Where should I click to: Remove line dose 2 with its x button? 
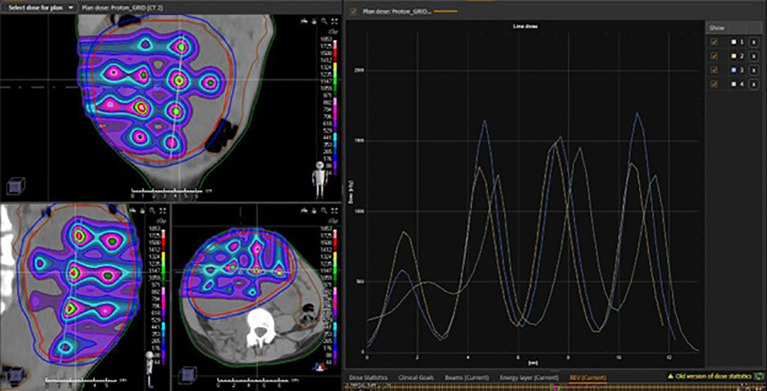(x=754, y=56)
